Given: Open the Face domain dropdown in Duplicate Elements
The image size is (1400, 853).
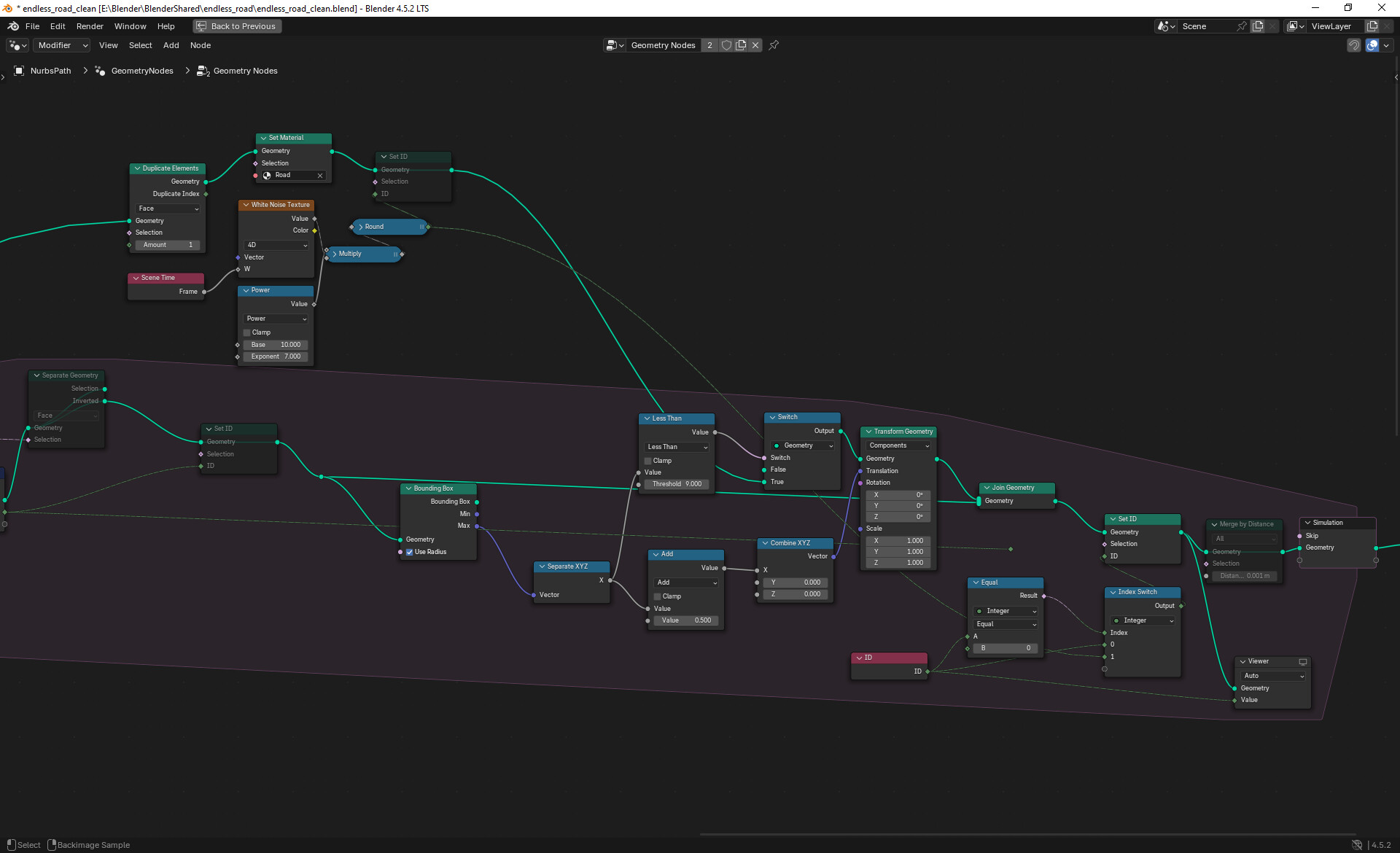Looking at the screenshot, I should pos(168,209).
